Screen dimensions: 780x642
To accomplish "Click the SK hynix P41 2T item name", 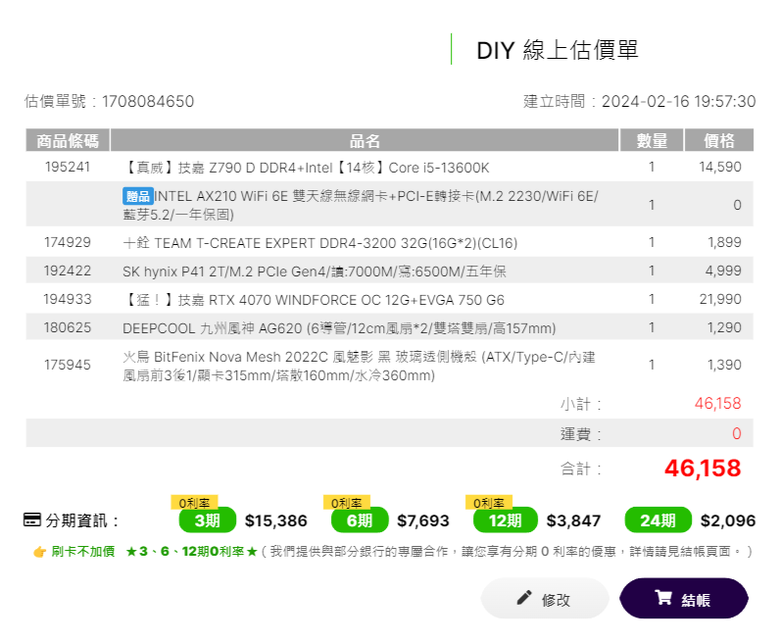I will coord(314,272).
